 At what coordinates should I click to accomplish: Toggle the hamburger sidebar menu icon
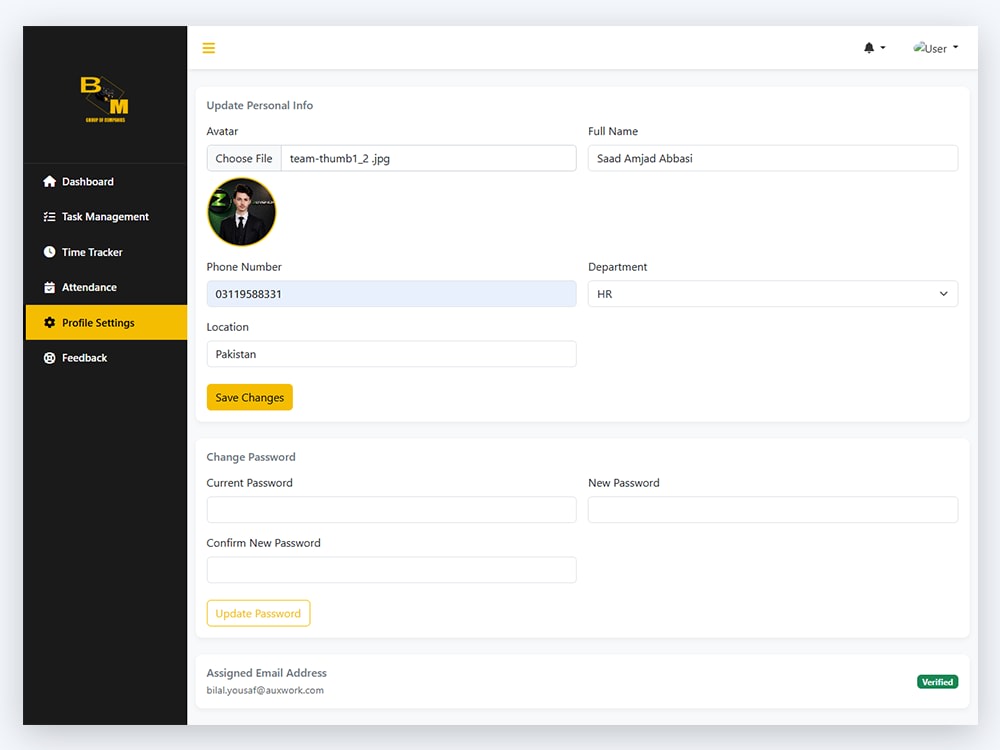point(209,48)
